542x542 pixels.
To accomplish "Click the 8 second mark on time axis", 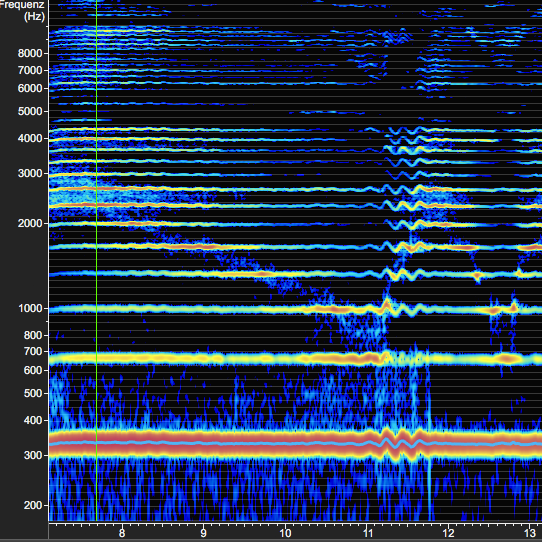I will [122, 533].
